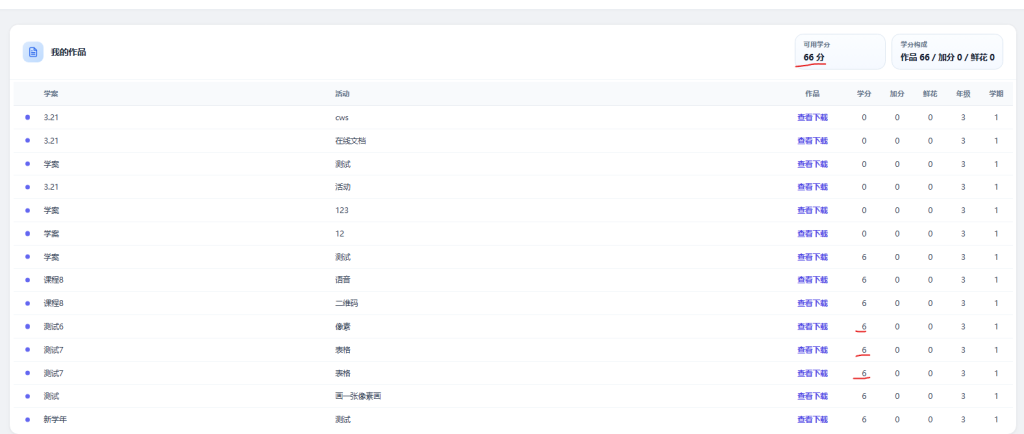Click the document icon beside 我的作品
Screen dimensions: 1024x434
(x=33, y=52)
